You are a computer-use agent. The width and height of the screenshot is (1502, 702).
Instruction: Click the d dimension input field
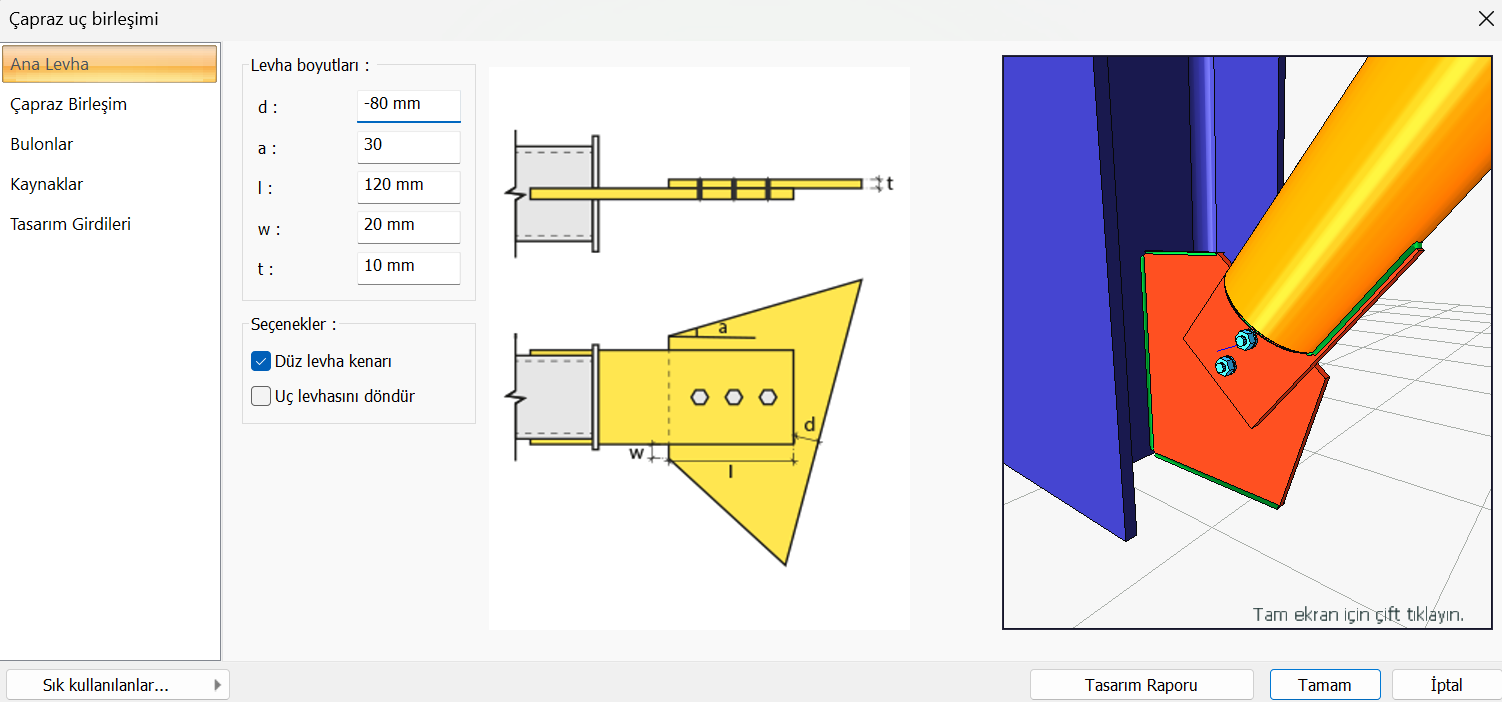click(408, 105)
